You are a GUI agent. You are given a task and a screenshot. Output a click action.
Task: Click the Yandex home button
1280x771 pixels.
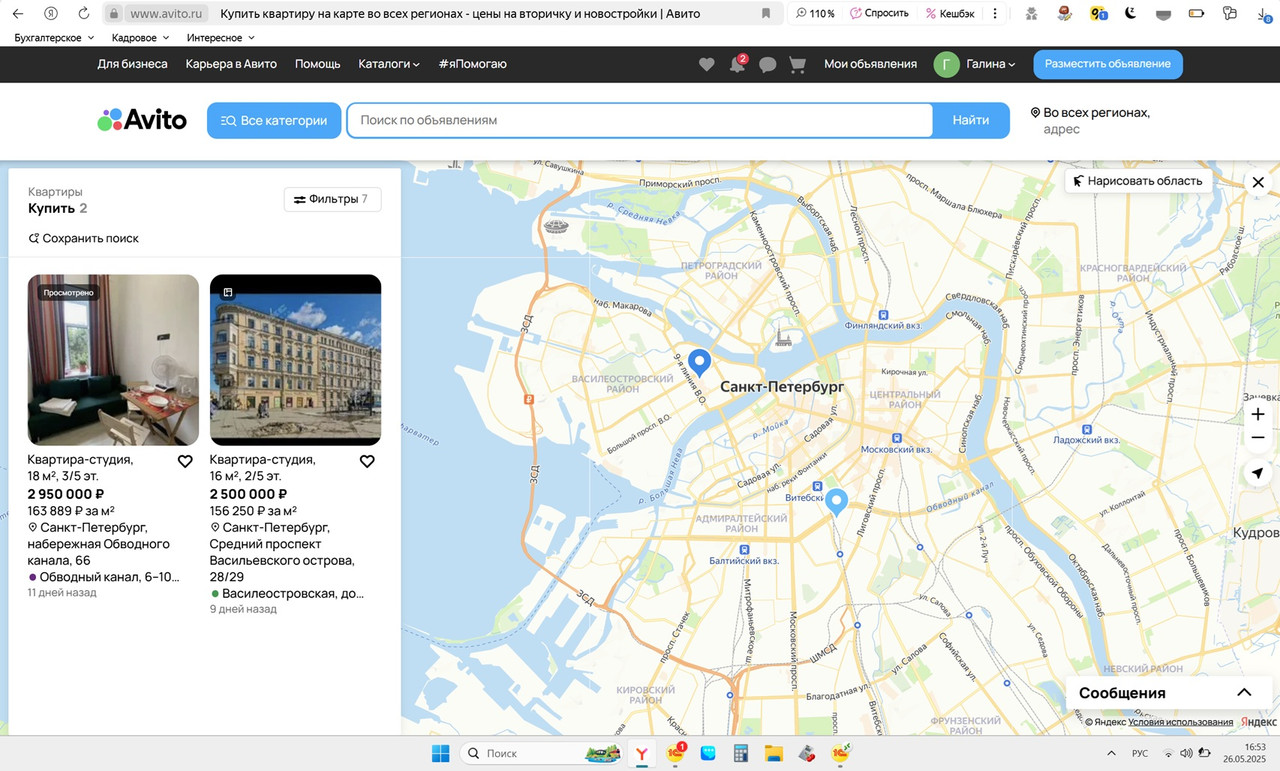tap(50, 14)
